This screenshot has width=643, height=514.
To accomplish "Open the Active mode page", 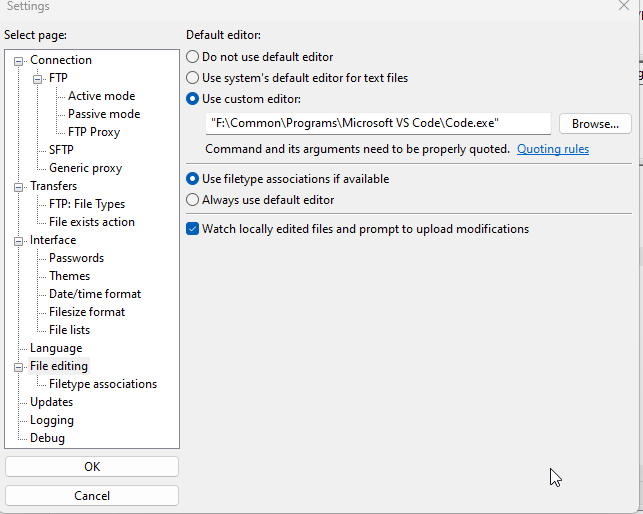I will 101,96.
